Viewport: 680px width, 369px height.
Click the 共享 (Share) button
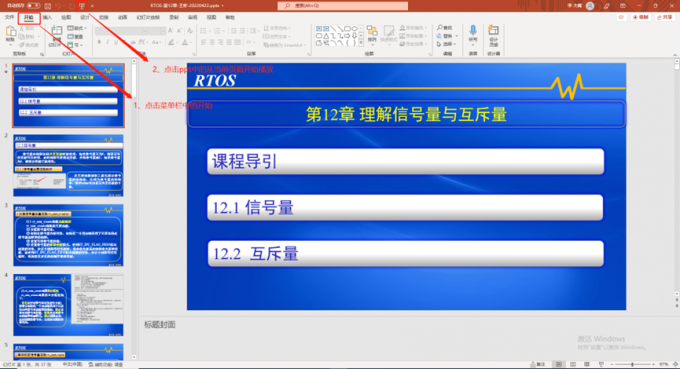(665, 17)
